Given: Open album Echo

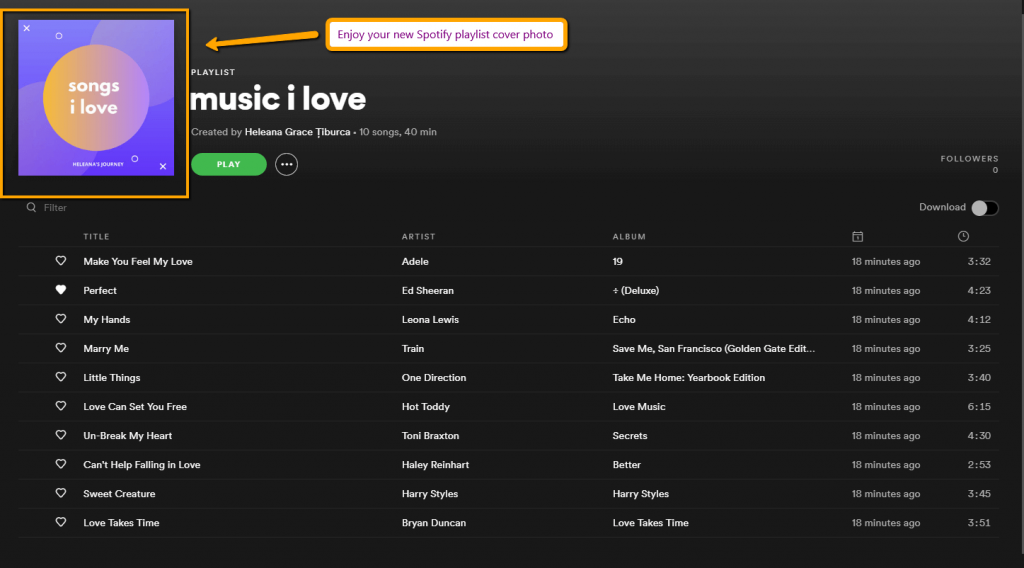Looking at the screenshot, I should click(x=624, y=319).
